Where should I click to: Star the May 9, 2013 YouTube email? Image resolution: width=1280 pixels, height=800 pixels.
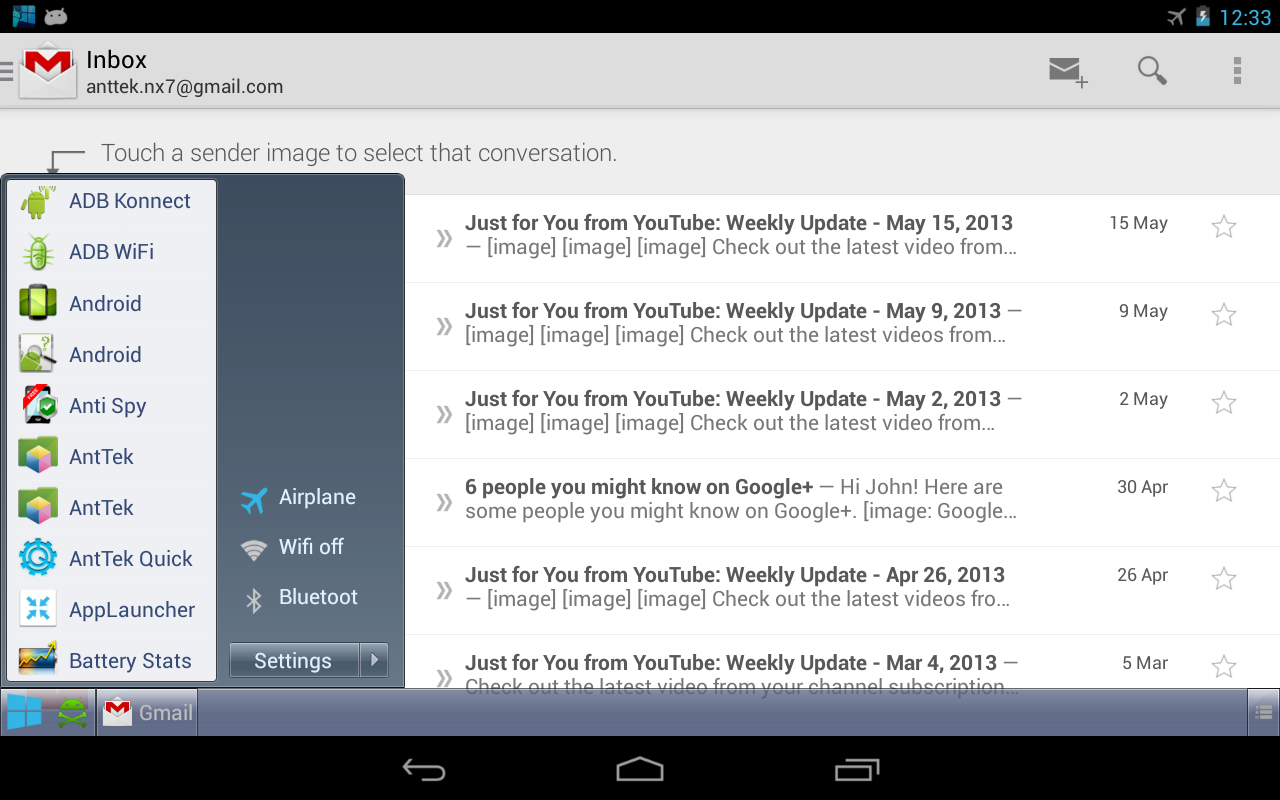pos(1224,315)
